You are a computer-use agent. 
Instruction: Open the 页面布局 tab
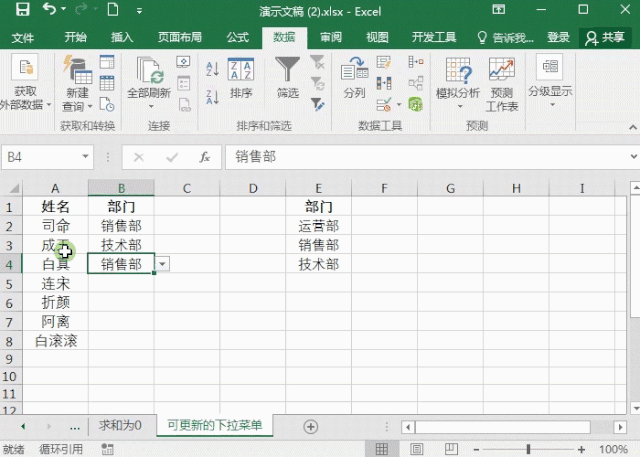pyautogui.click(x=180, y=37)
